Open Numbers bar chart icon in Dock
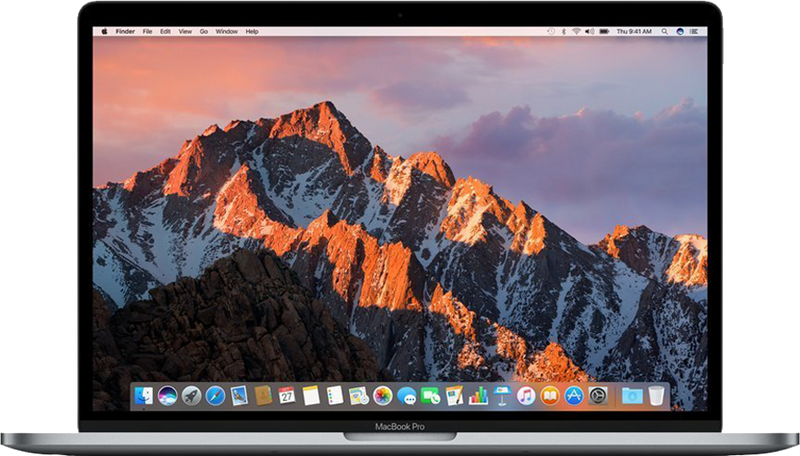800x456 pixels. pos(478,395)
